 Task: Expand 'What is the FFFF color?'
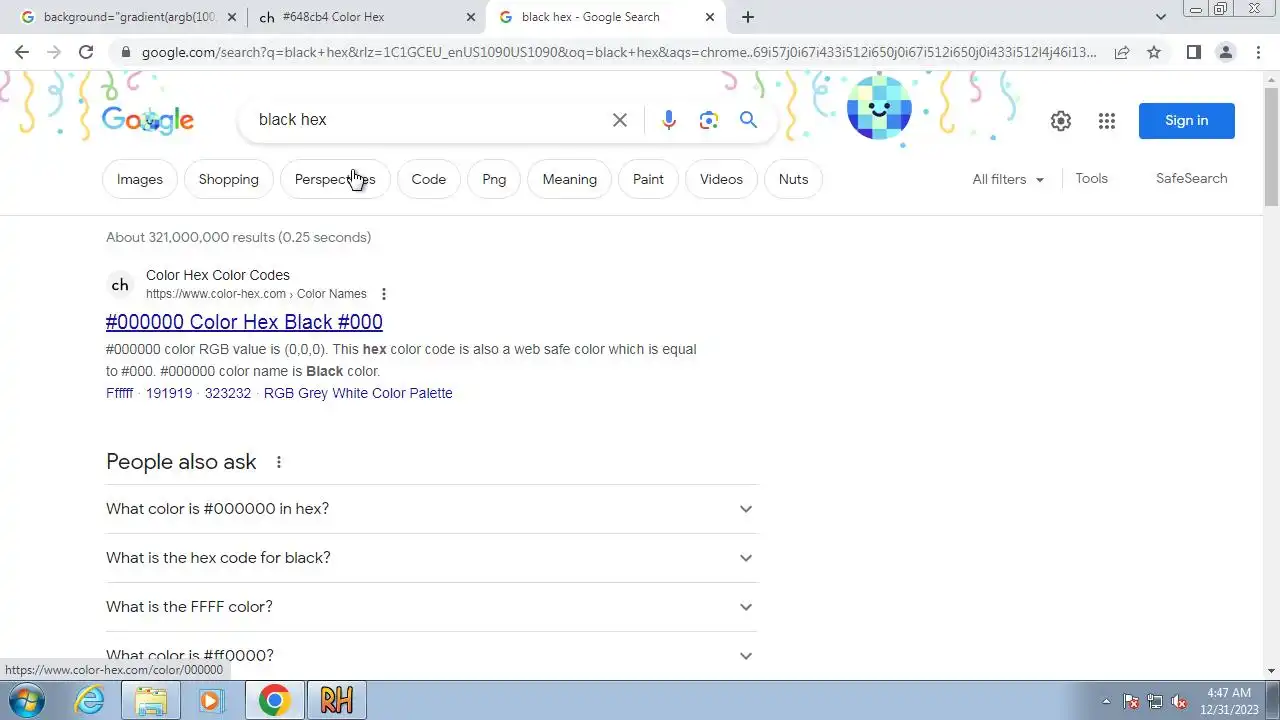tap(432, 607)
